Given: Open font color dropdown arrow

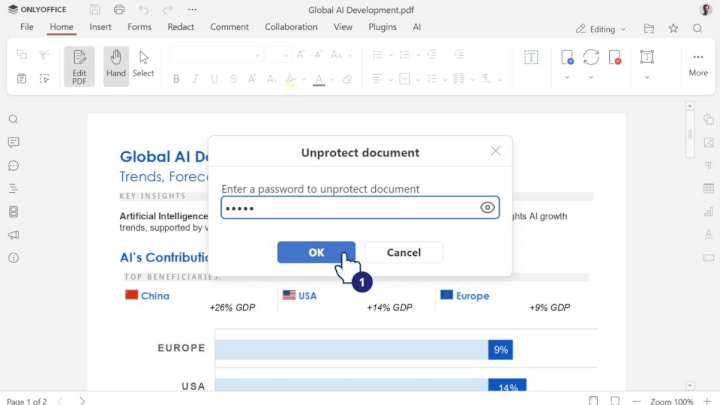Looking at the screenshot, I should click(332, 79).
